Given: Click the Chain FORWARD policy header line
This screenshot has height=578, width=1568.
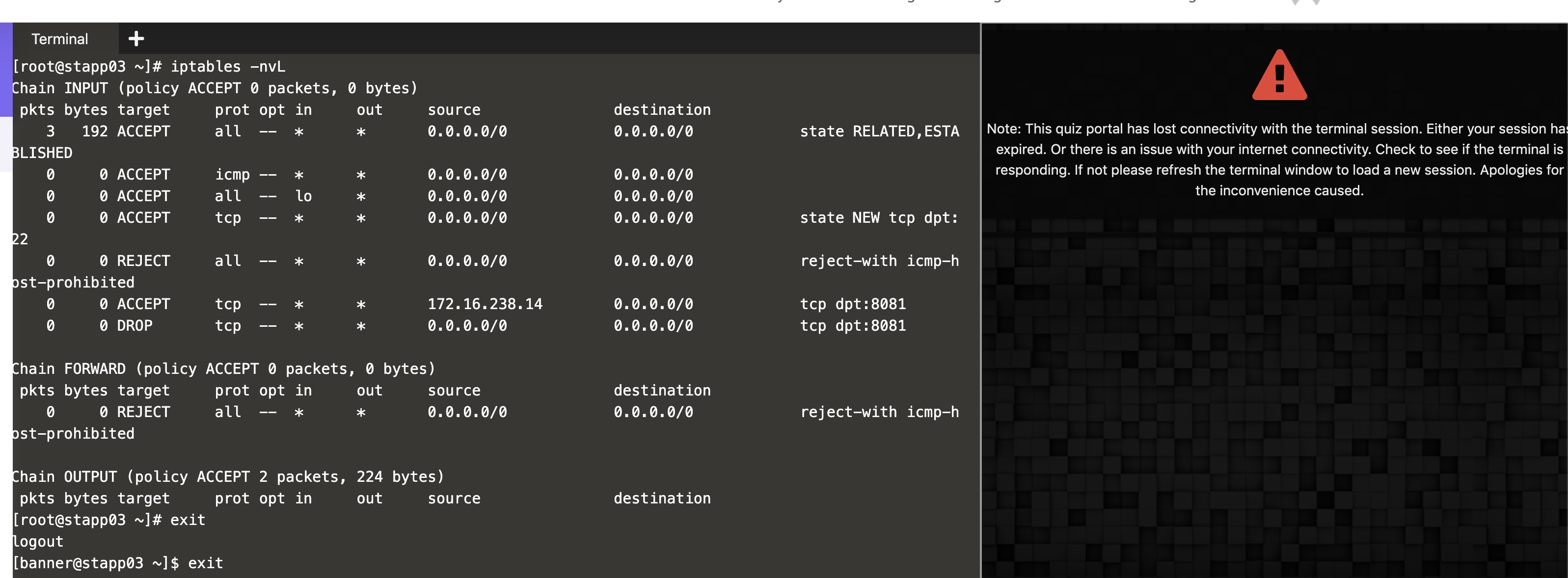Looking at the screenshot, I should [223, 368].
